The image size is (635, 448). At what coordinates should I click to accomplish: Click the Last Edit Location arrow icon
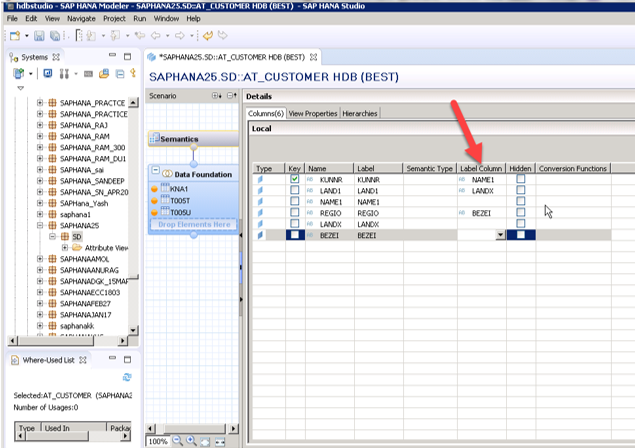pos(140,36)
